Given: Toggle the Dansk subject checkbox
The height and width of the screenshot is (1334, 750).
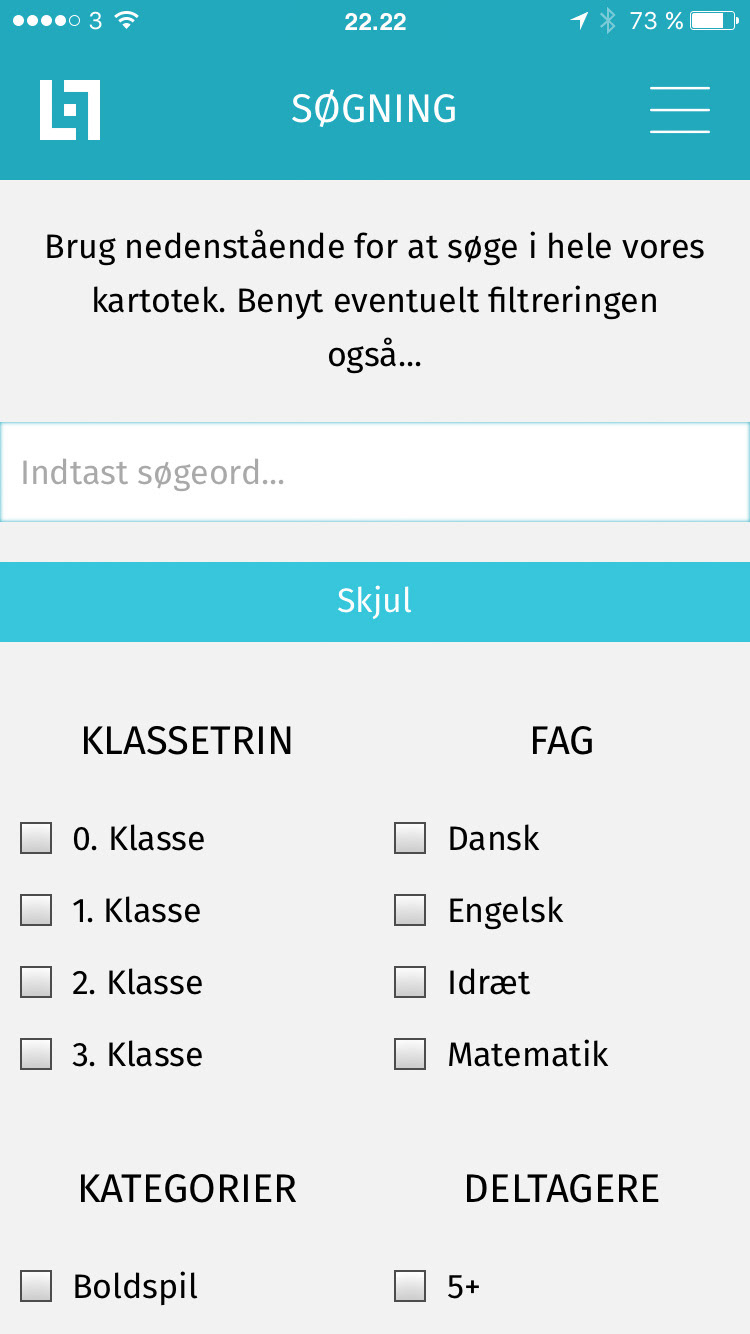Looking at the screenshot, I should (x=410, y=838).
